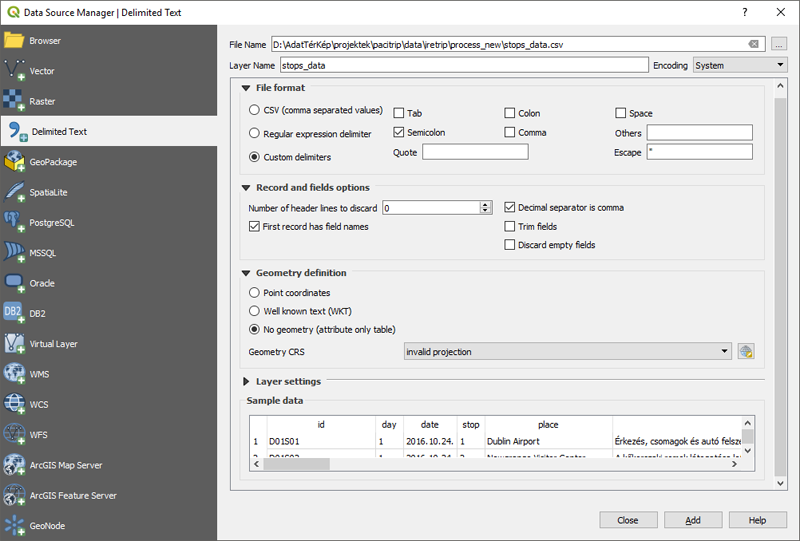Select the WCS globe icon
Image resolution: width=800 pixels, height=541 pixels.
click(14, 404)
